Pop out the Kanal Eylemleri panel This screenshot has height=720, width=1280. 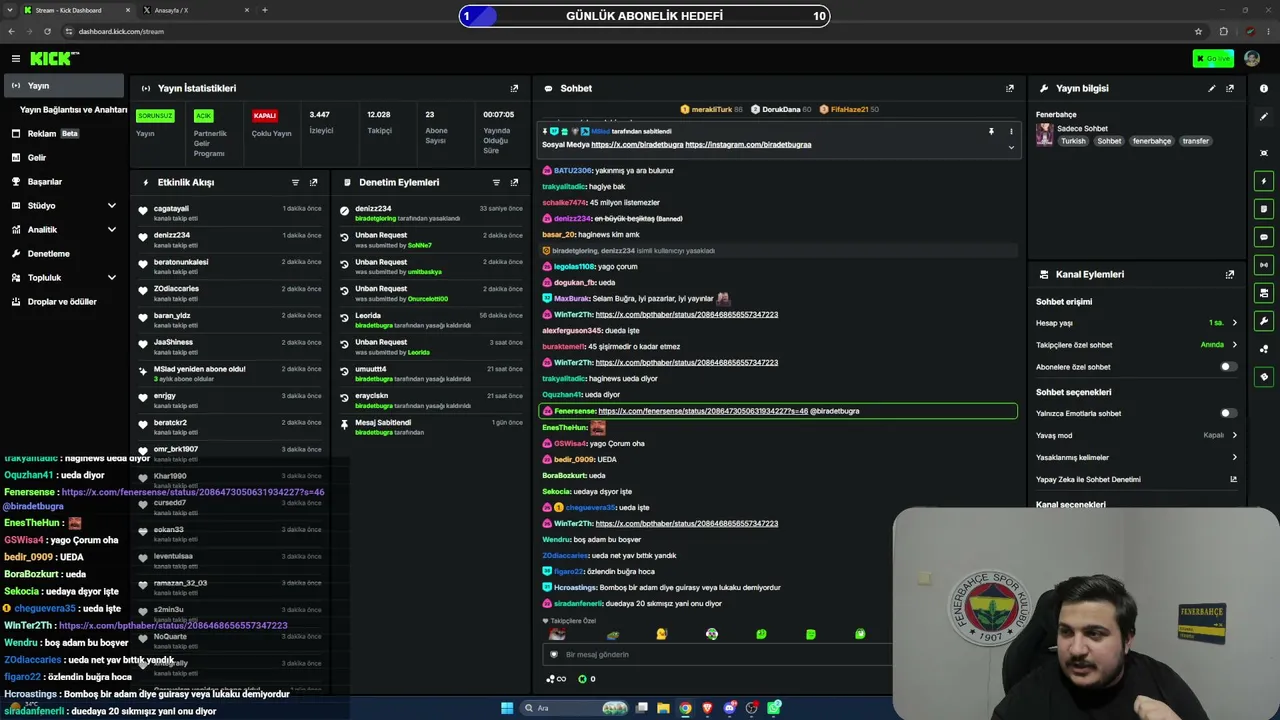[x=1230, y=274]
